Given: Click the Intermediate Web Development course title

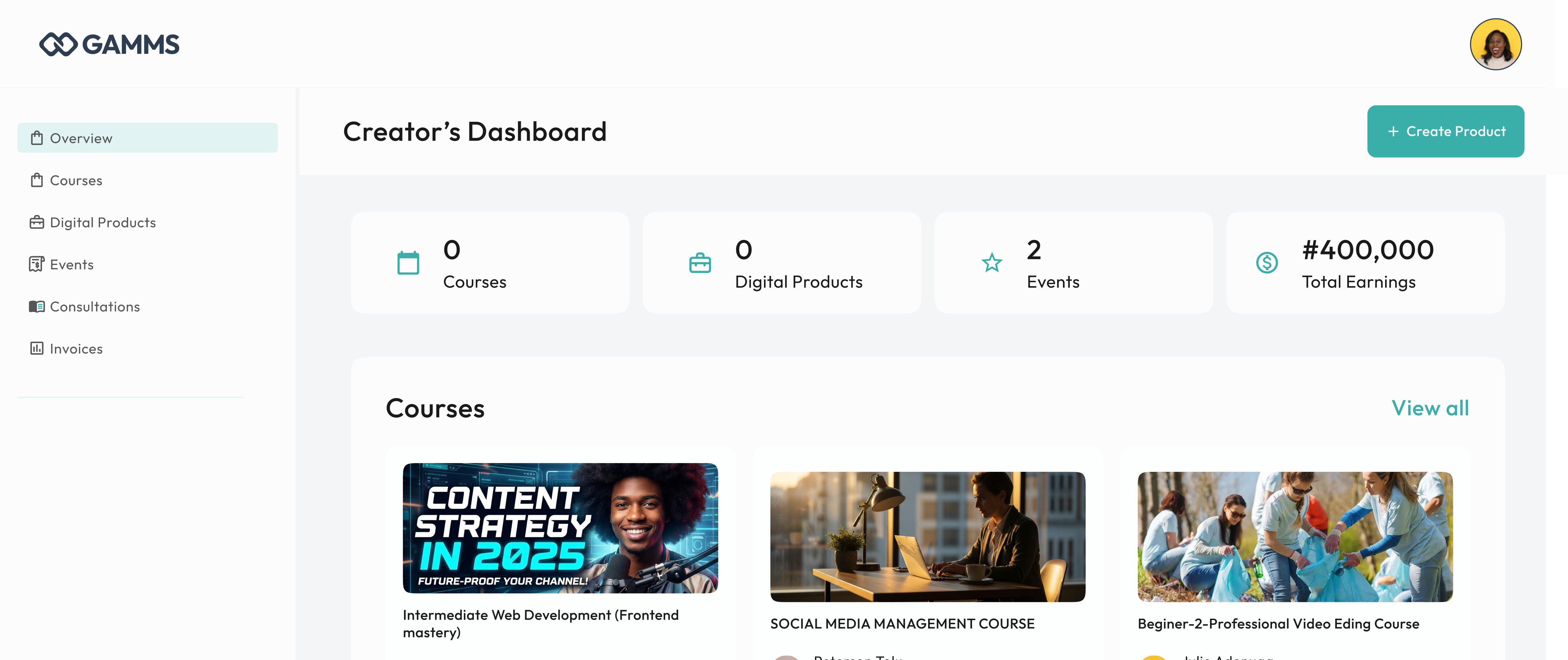Looking at the screenshot, I should click(541, 623).
